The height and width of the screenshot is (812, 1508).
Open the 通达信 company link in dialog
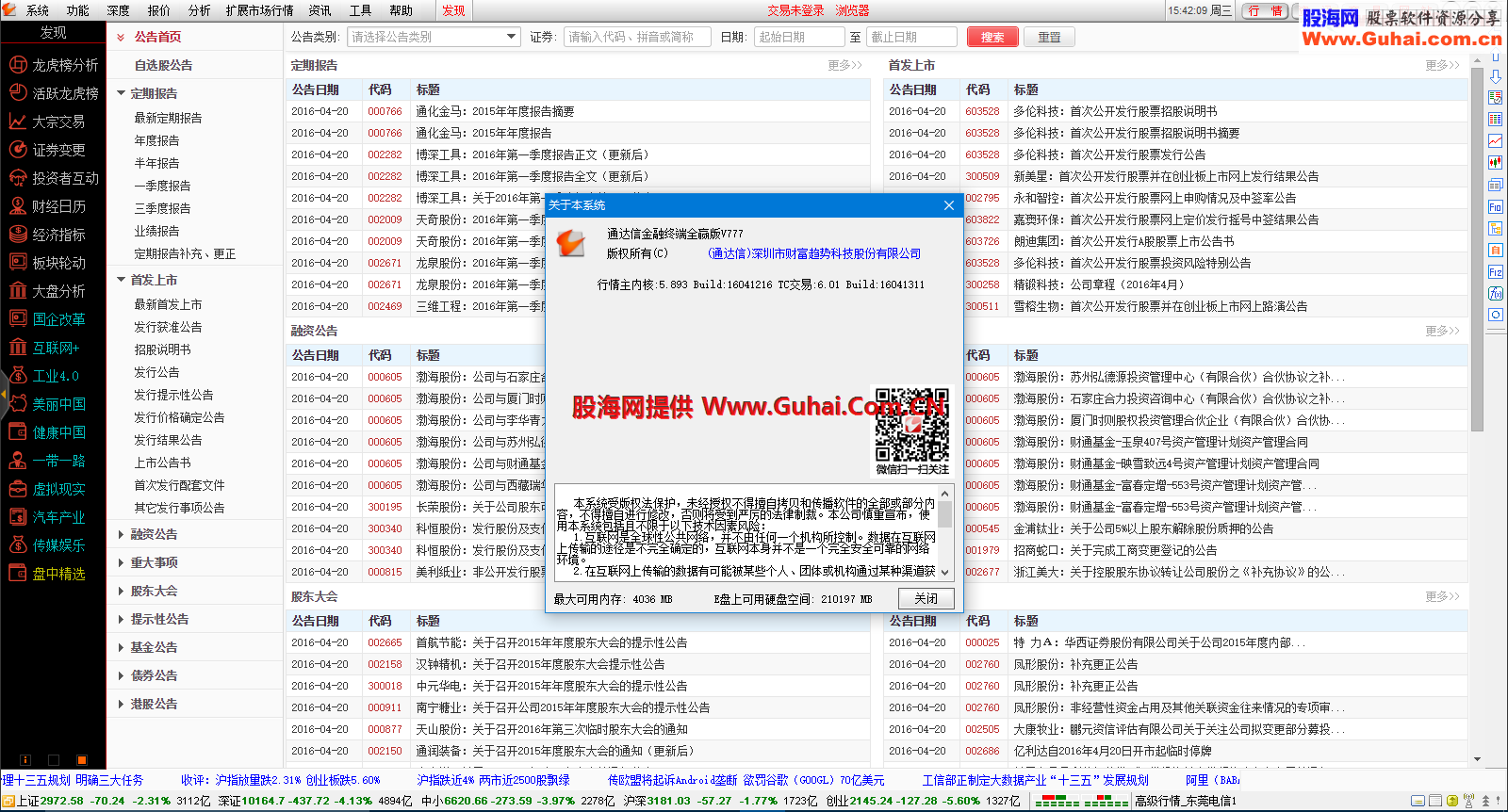point(814,253)
